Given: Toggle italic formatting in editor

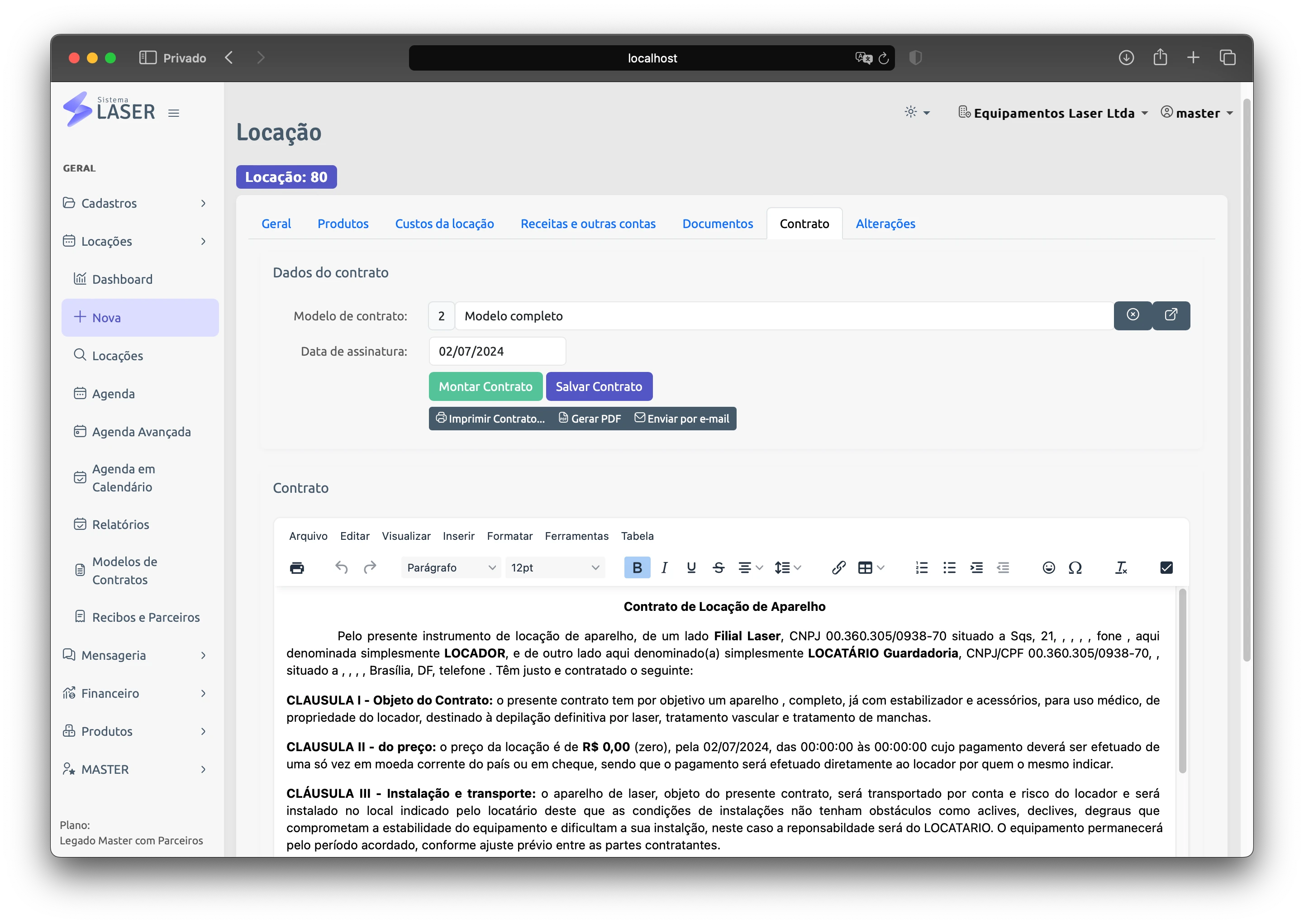Looking at the screenshot, I should coord(664,567).
